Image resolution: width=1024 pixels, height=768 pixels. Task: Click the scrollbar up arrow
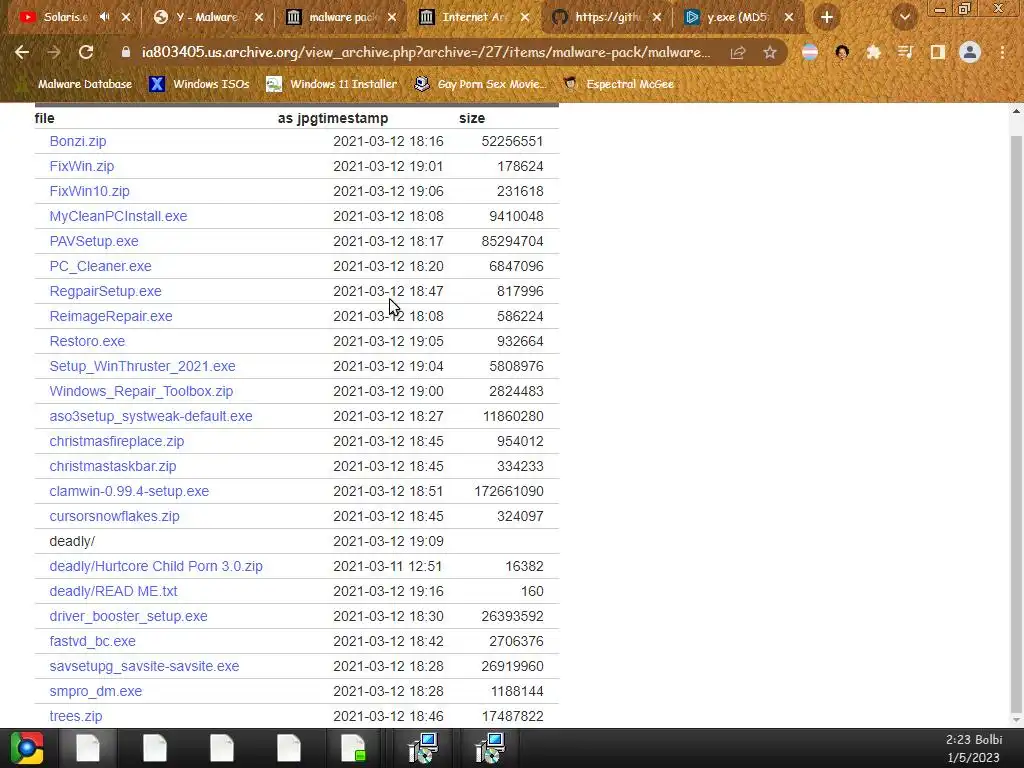pos(1016,111)
